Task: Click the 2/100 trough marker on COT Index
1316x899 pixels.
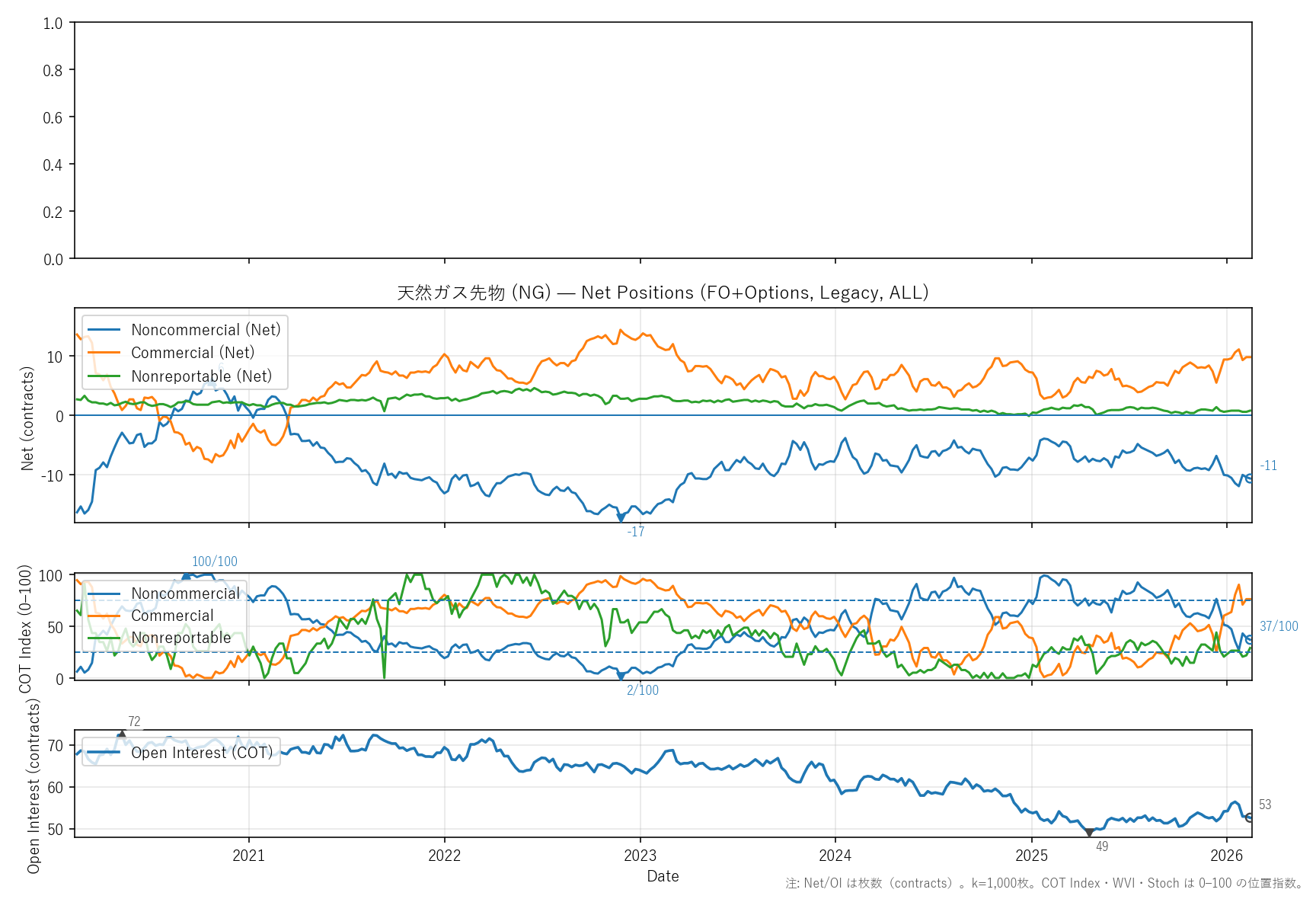Action: tap(621, 676)
